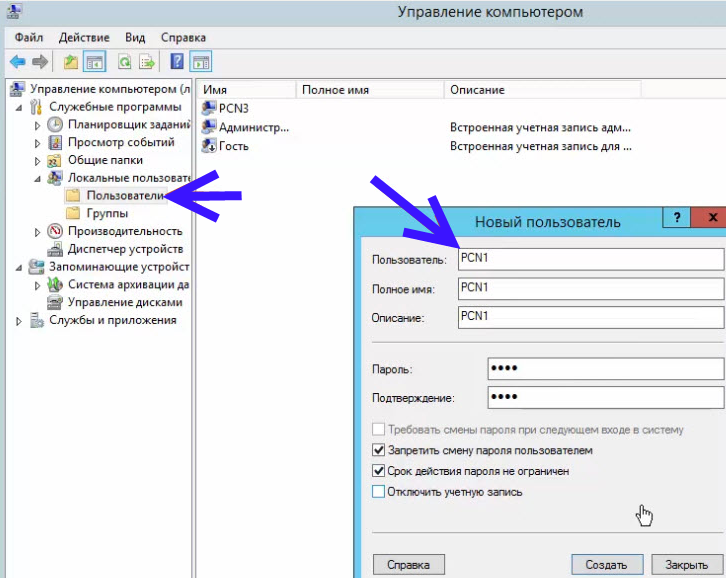
Task: Click the Службы и приложения icon
Action: click(x=36, y=320)
